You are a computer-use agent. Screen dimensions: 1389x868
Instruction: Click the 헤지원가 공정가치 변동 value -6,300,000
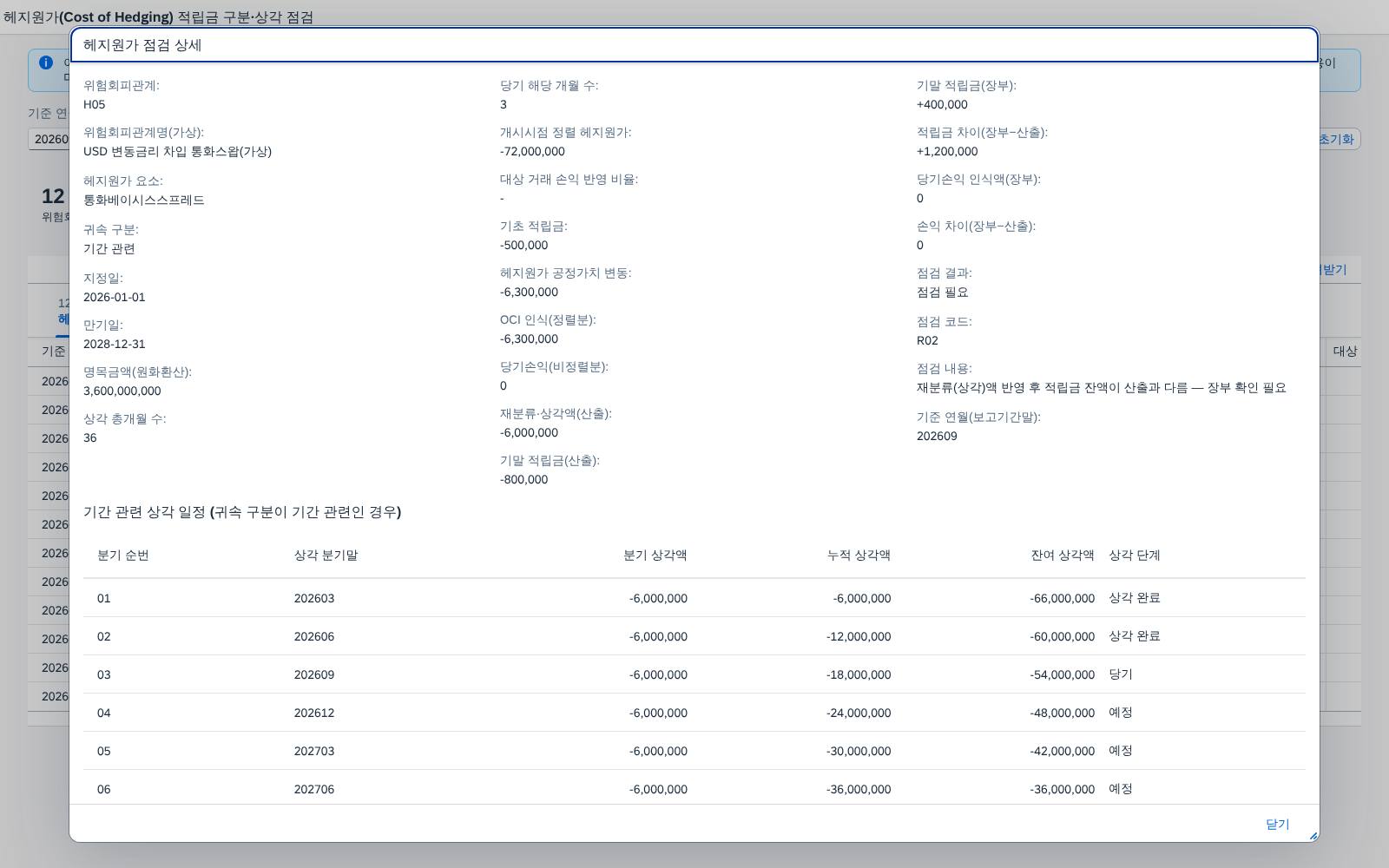[x=529, y=292]
